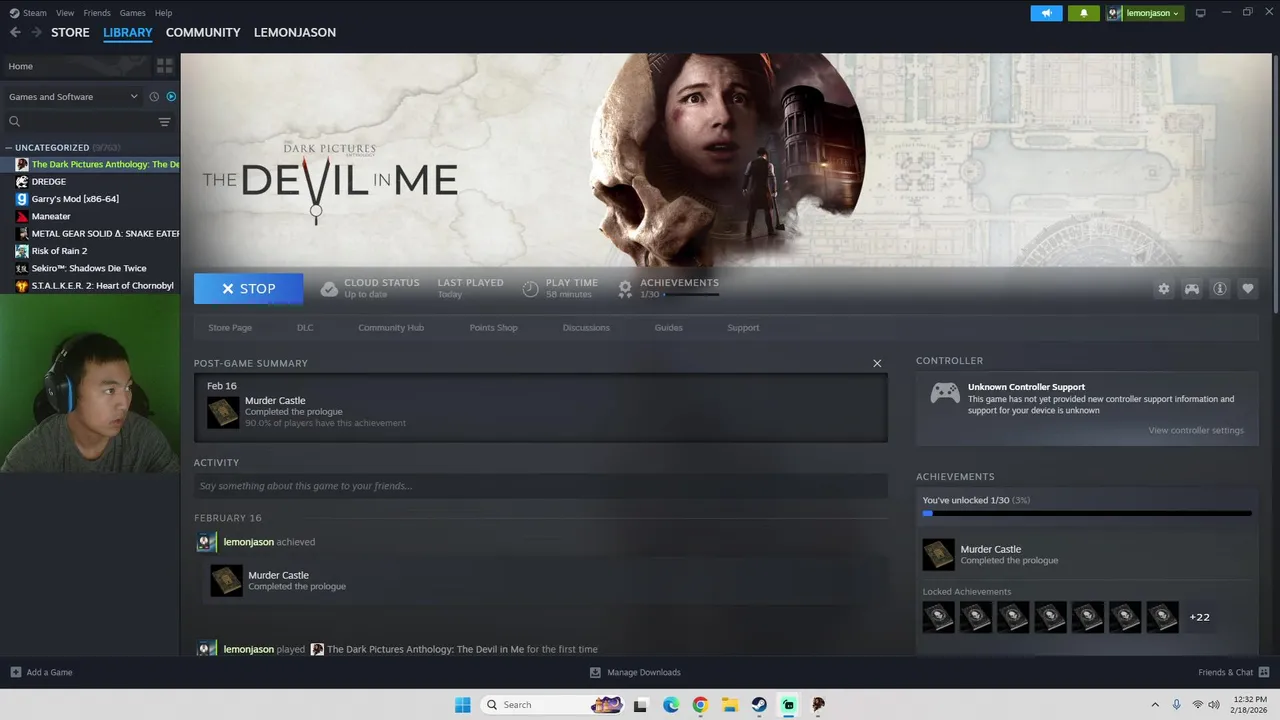Open the blue announcements megaphone button

point(1046,13)
